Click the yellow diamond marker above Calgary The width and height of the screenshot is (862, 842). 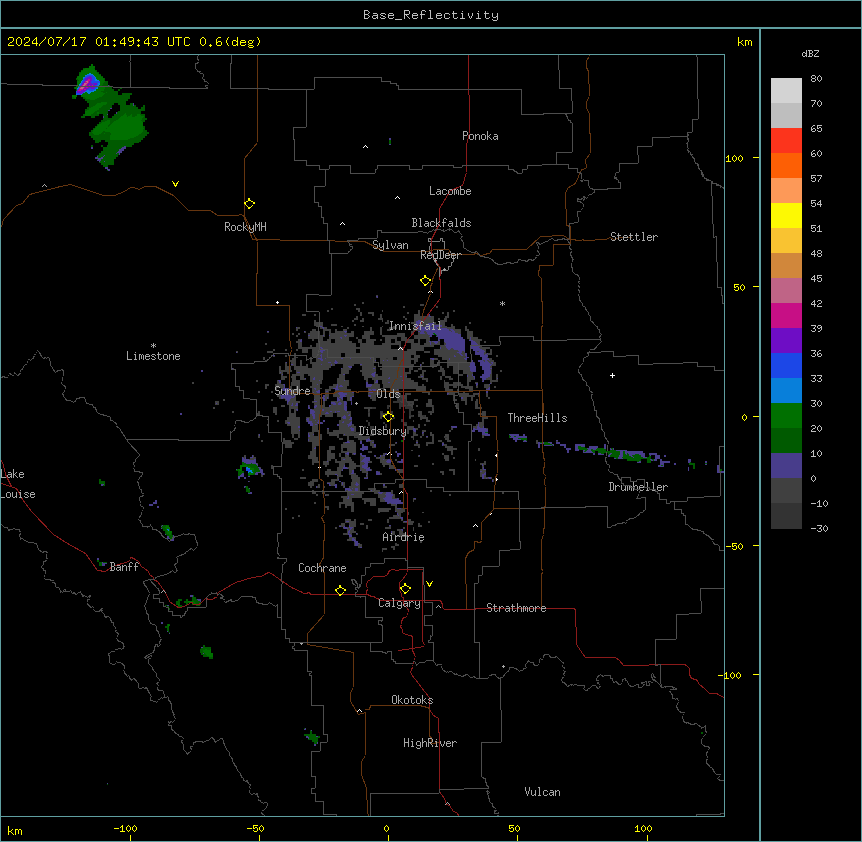(x=405, y=589)
